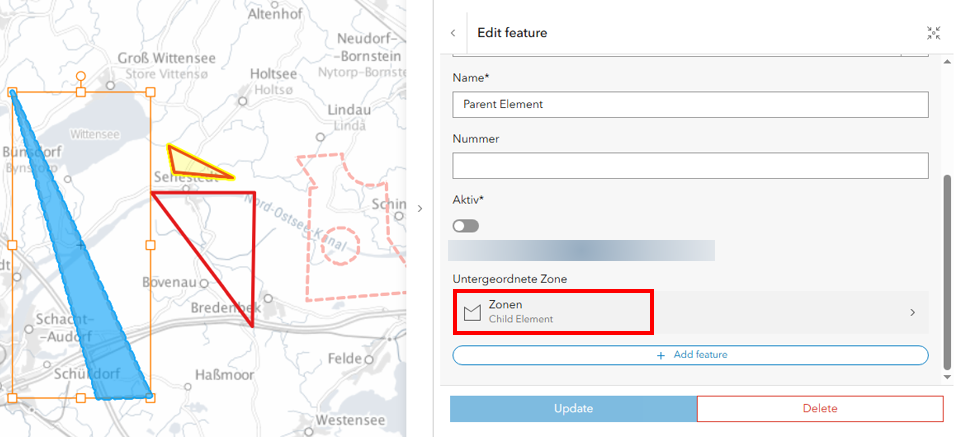Click the Delete button
Screen dimensions: 956x437
point(820,408)
